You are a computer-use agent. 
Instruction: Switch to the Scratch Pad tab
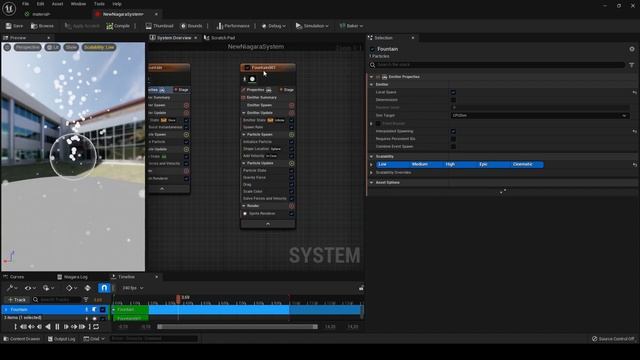coord(220,38)
